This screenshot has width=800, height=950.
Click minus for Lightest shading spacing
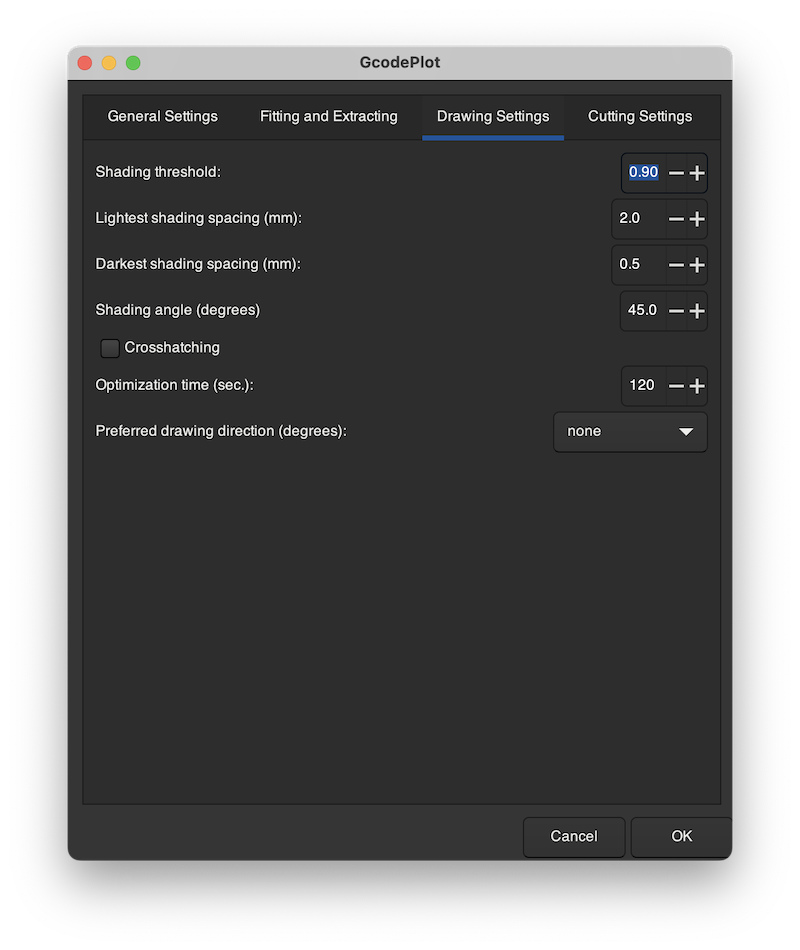(x=676, y=219)
